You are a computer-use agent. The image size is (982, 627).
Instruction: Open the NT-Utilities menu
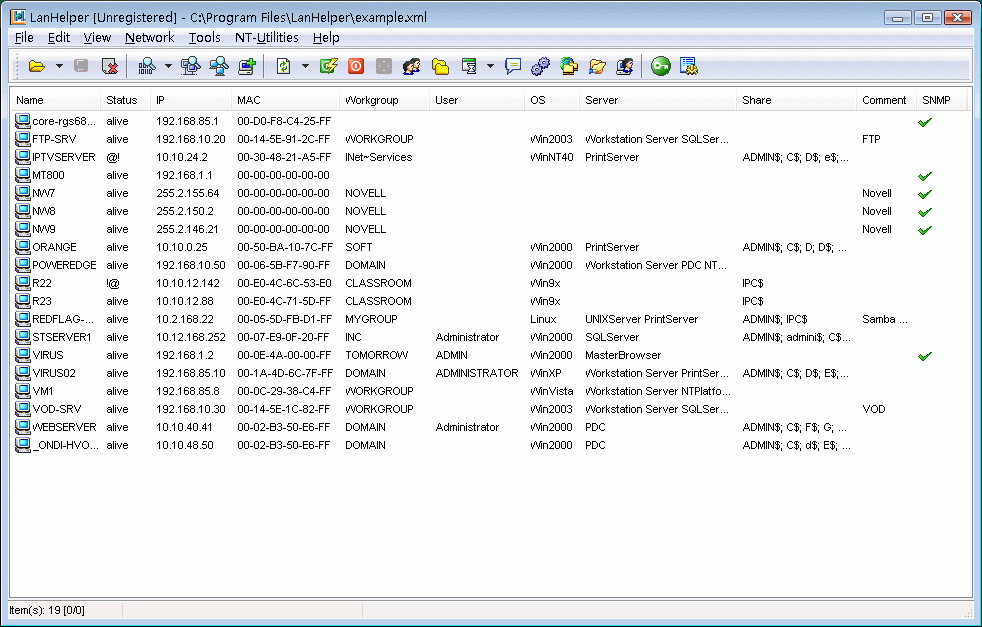tap(266, 38)
